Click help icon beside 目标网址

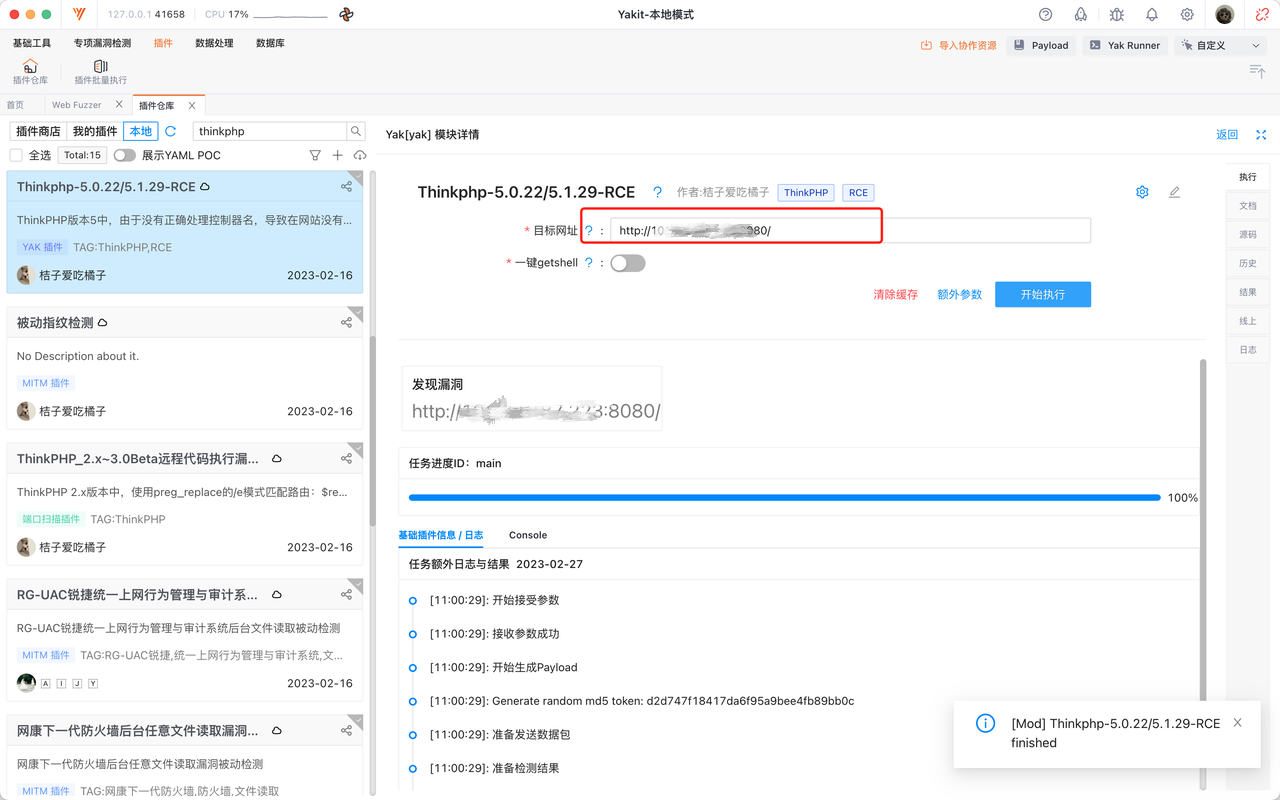[x=589, y=231]
